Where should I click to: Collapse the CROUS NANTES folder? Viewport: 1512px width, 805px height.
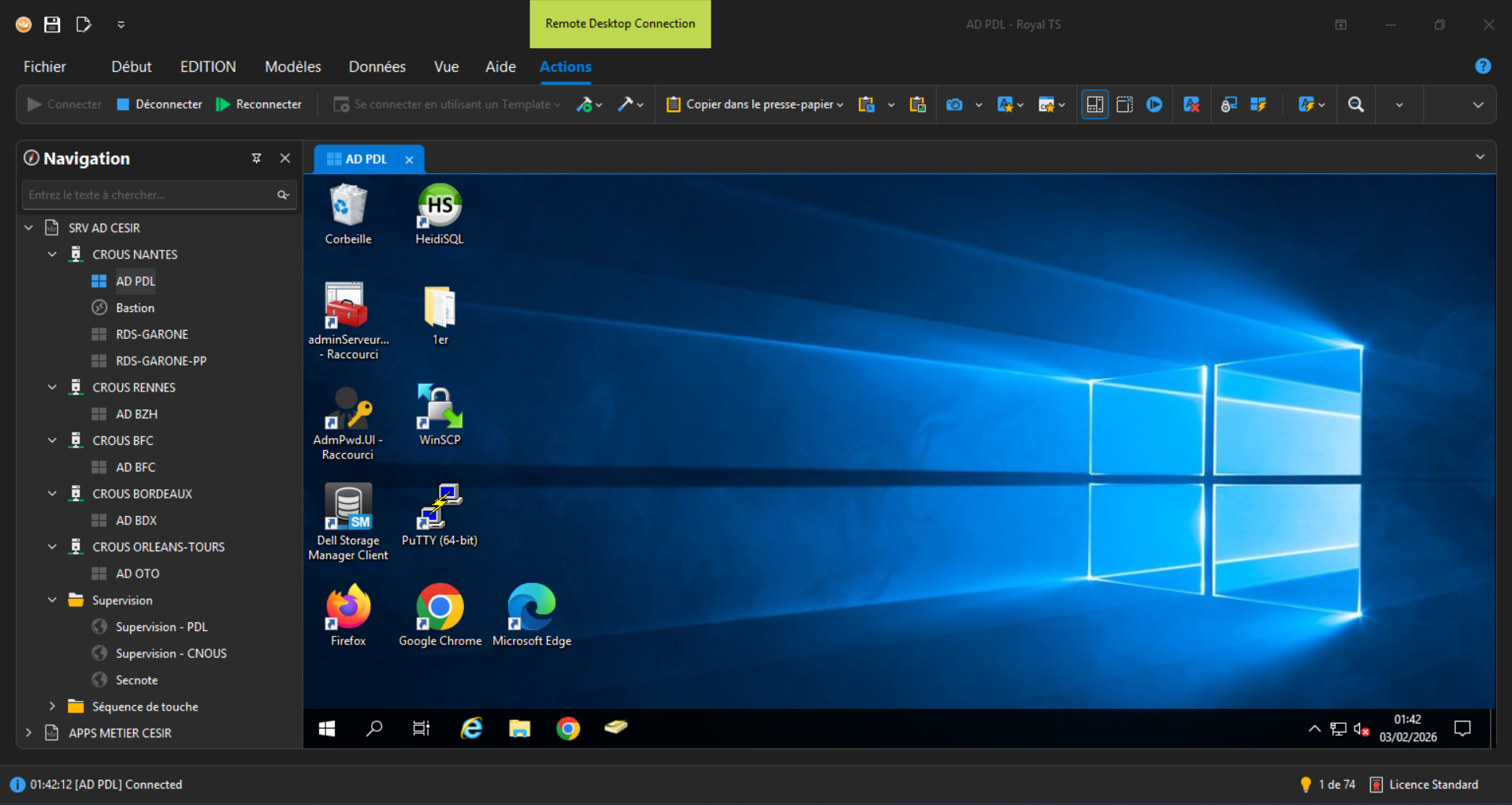(52, 254)
